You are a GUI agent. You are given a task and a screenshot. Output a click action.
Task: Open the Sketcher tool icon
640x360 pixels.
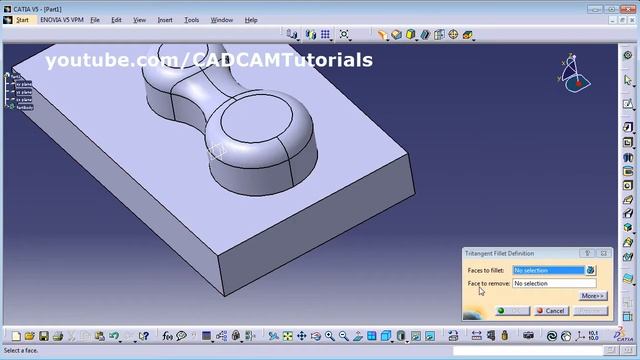point(627,104)
